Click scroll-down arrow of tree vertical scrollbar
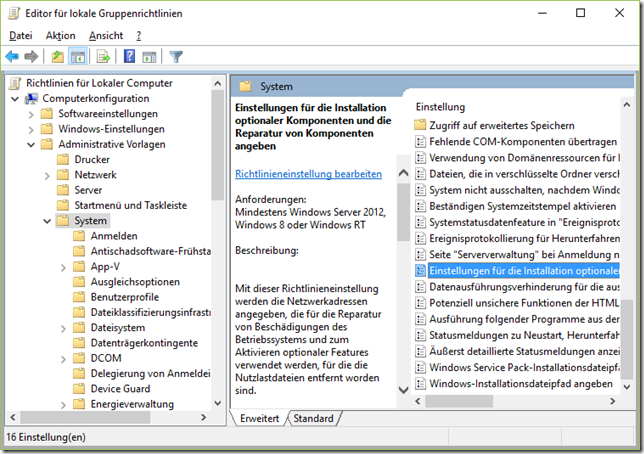The width and height of the screenshot is (644, 454). point(218,403)
